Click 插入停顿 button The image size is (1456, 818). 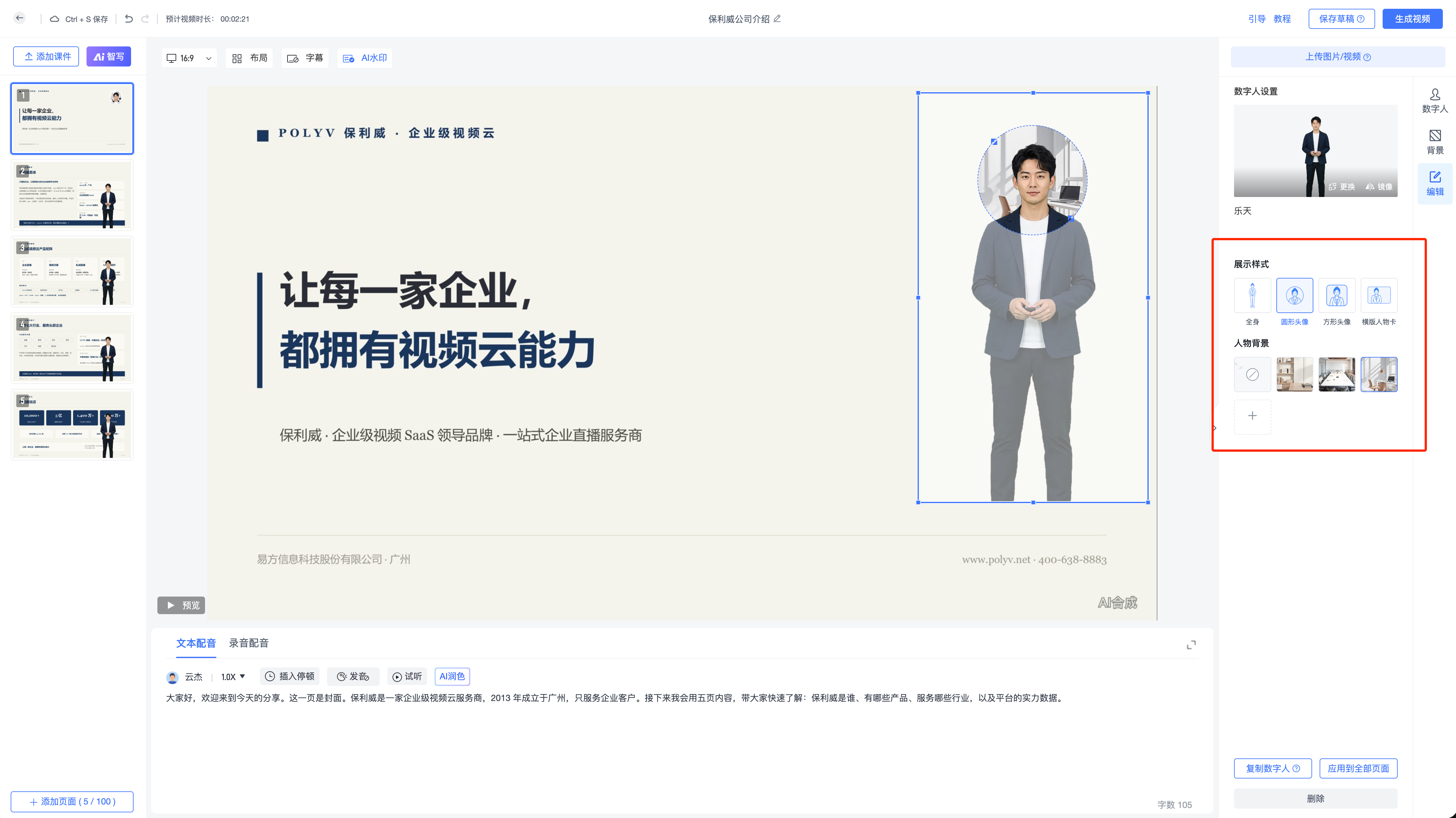click(290, 676)
